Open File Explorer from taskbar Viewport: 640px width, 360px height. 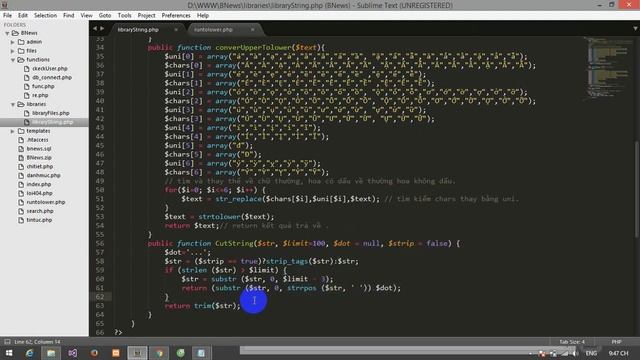click(51, 353)
